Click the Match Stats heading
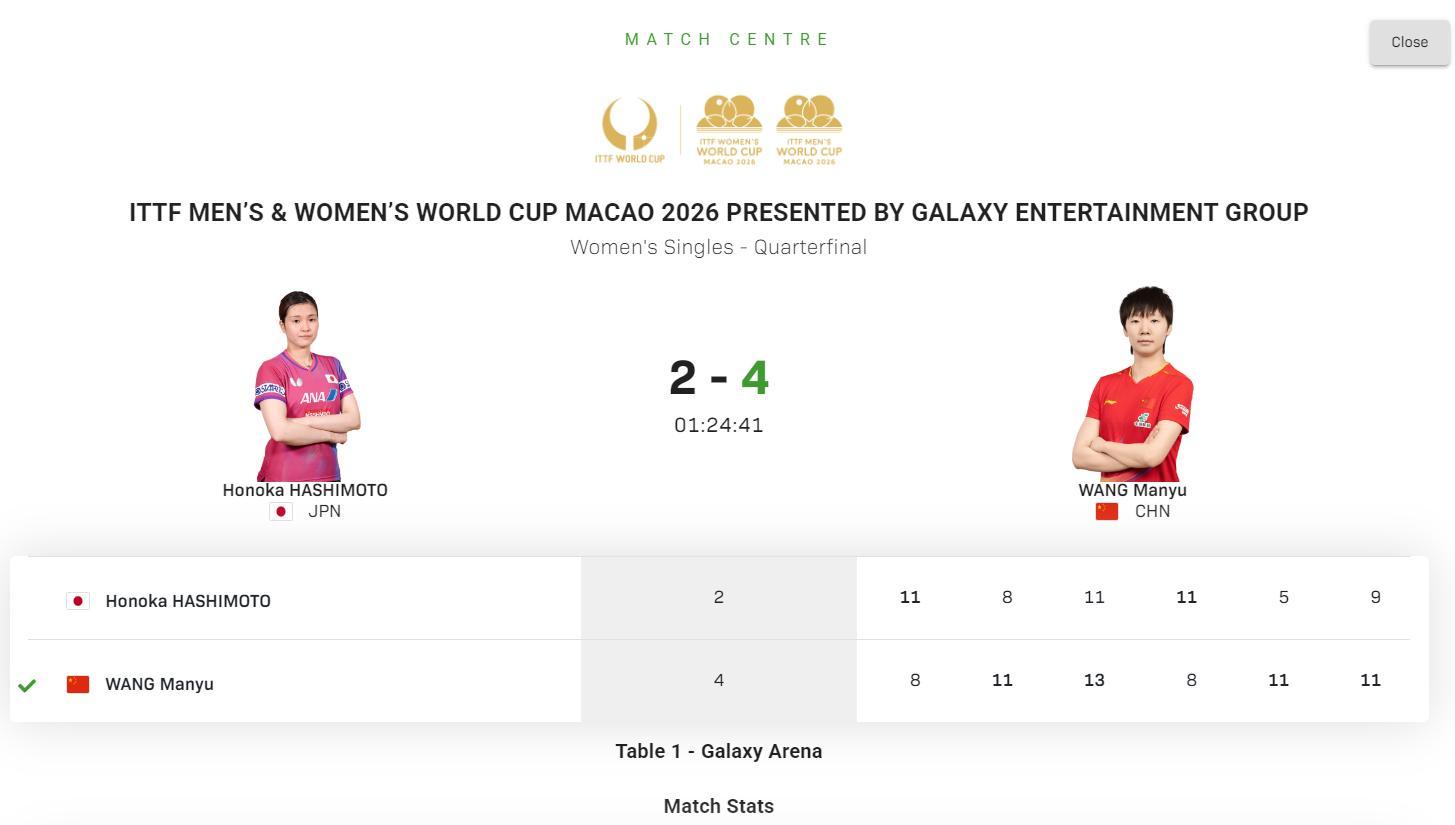This screenshot has width=1455, height=825. tap(718, 806)
